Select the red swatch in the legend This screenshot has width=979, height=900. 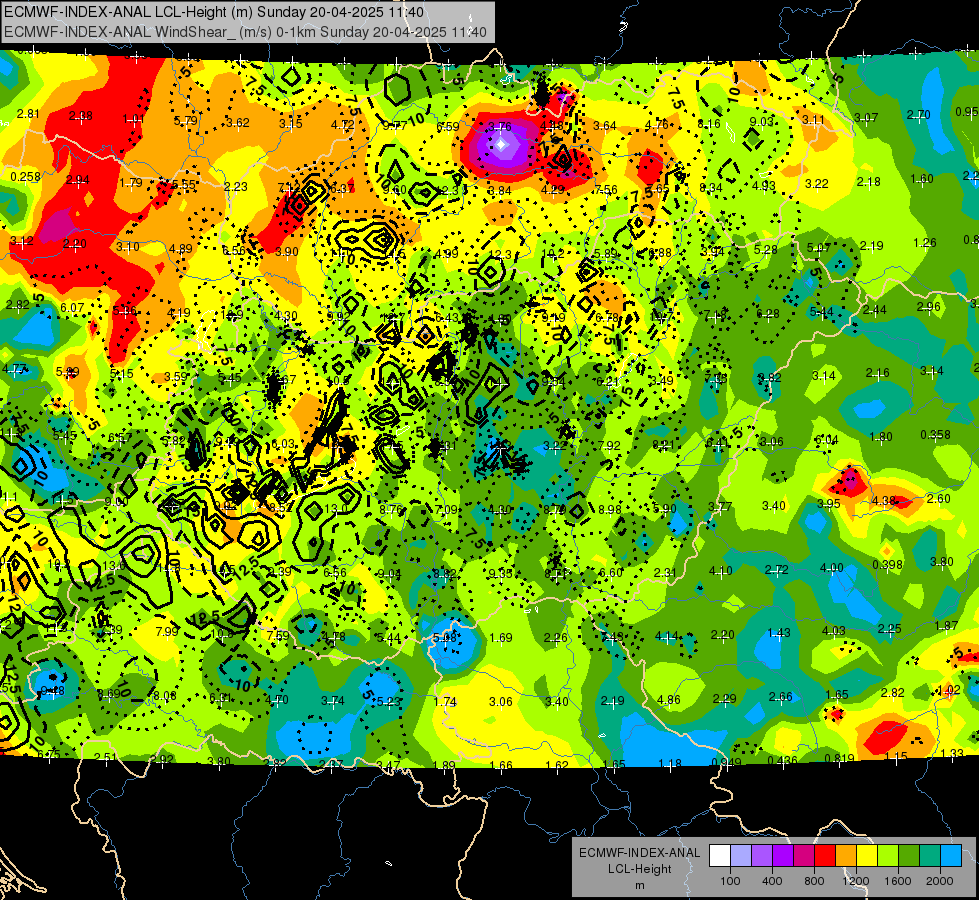pyautogui.click(x=825, y=856)
